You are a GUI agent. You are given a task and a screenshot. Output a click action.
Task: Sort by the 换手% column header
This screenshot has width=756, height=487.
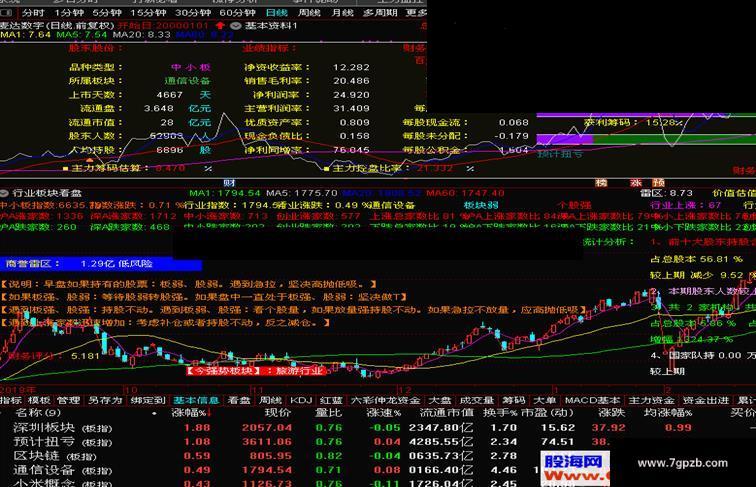[500, 413]
